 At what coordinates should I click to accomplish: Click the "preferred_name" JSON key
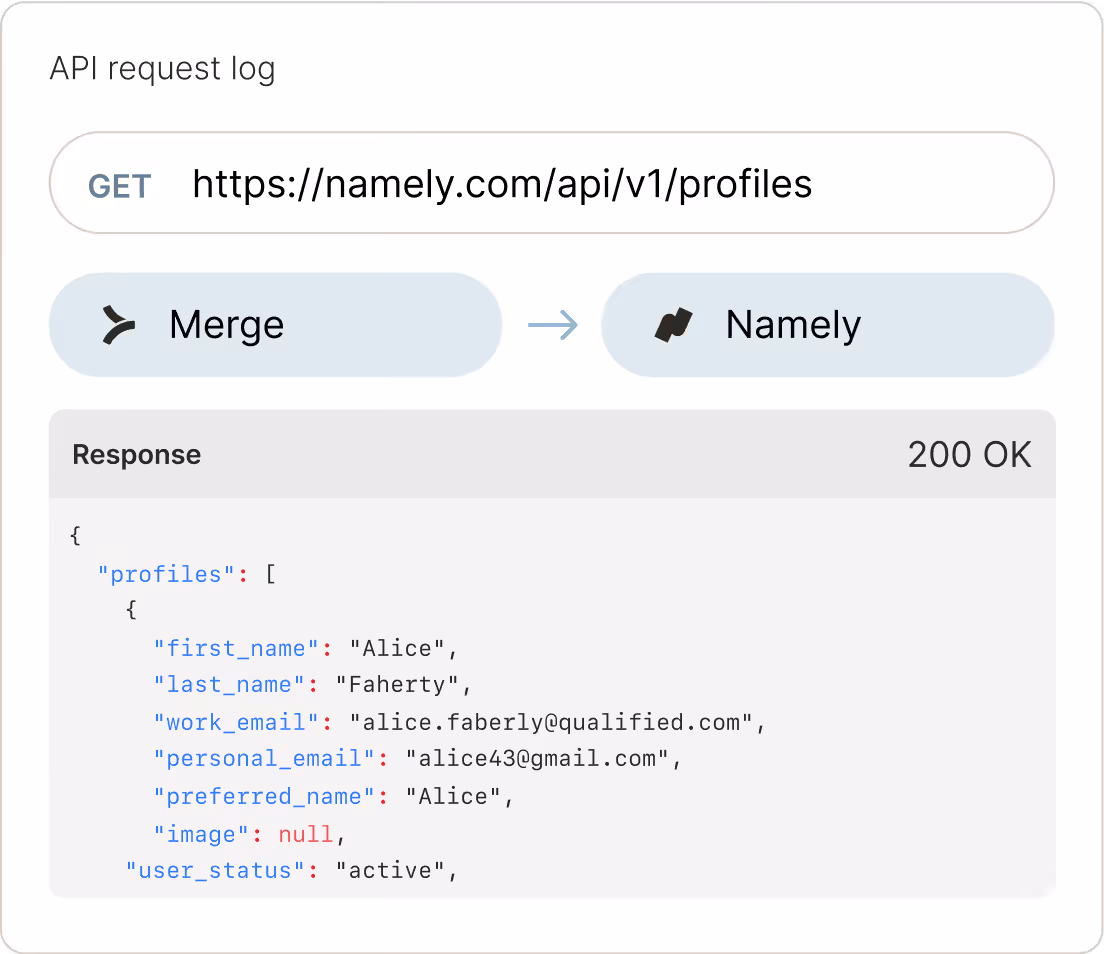[x=264, y=796]
